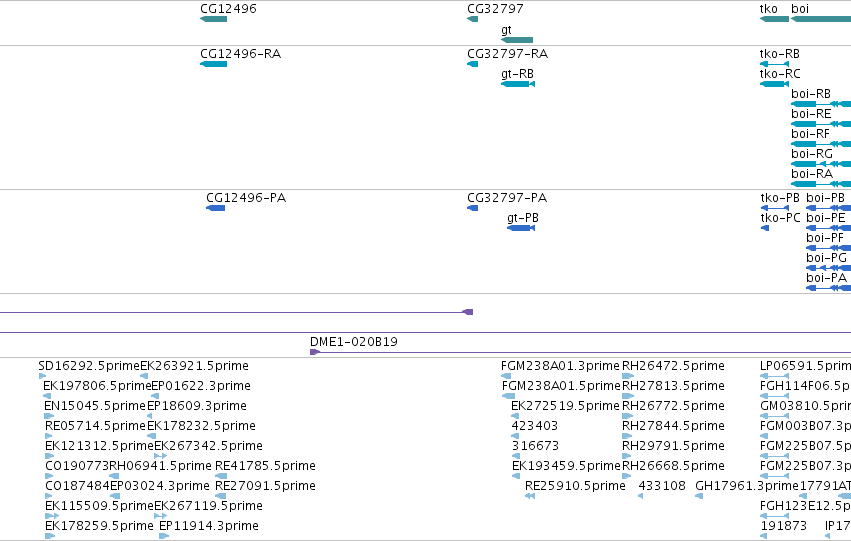Select the boi-PG protein label
The image size is (851, 541).
(826, 258)
